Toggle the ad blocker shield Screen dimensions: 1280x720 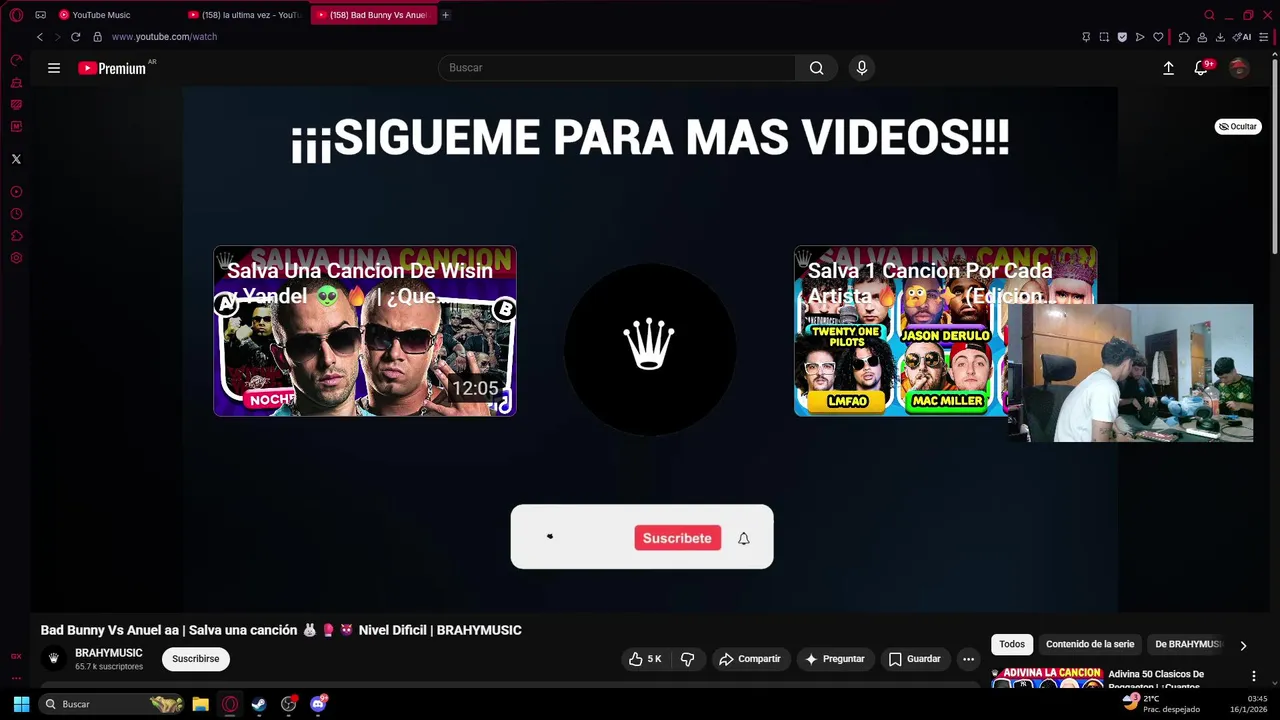click(1122, 37)
